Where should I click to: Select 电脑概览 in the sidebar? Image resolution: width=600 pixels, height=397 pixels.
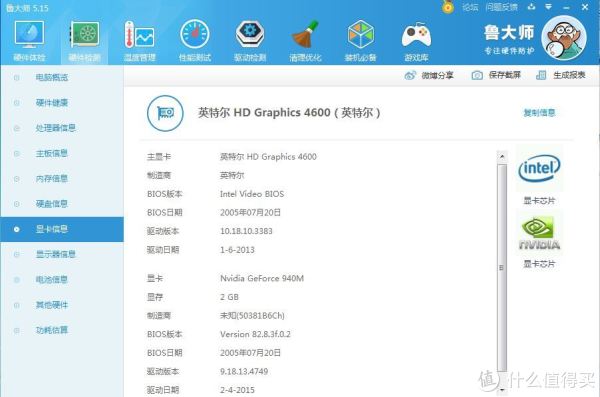(x=52, y=77)
